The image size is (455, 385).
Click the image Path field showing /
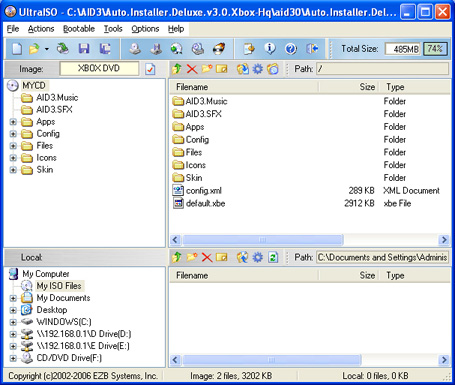[382, 69]
